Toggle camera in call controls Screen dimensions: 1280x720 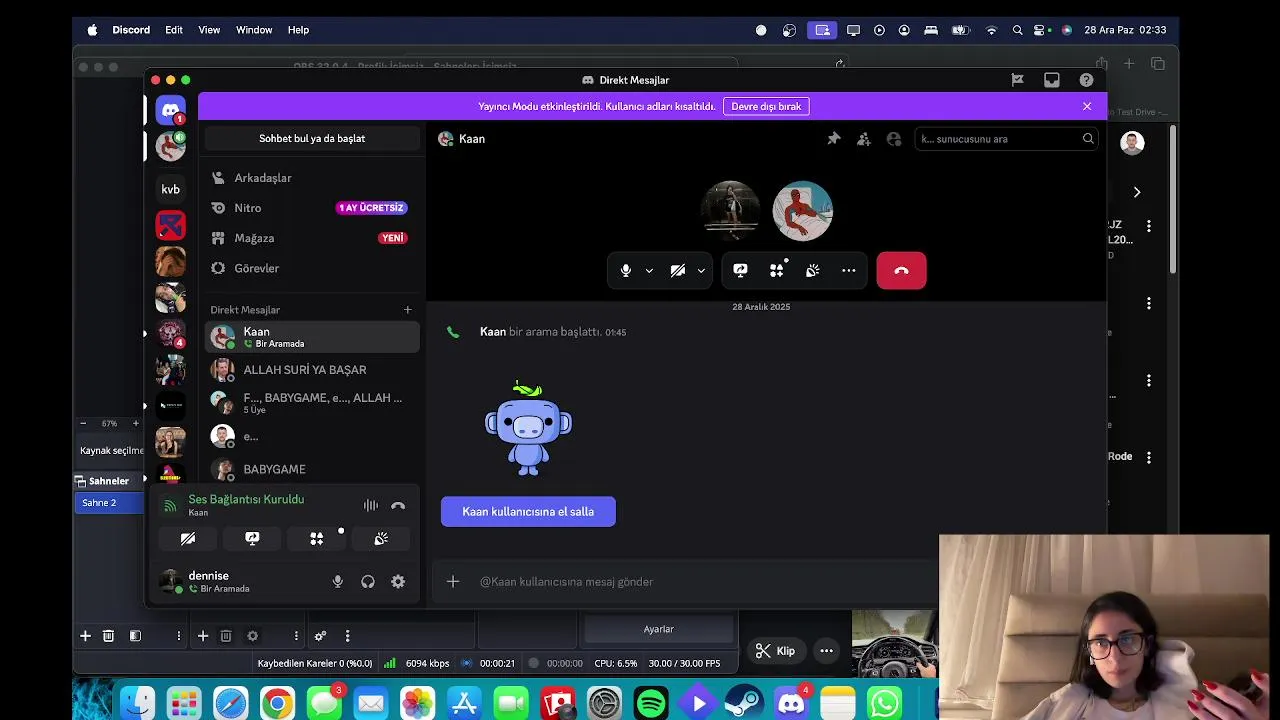pos(678,270)
